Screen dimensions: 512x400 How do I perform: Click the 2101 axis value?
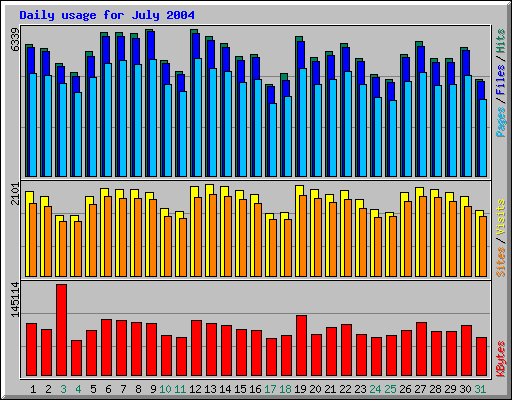[x=15, y=193]
